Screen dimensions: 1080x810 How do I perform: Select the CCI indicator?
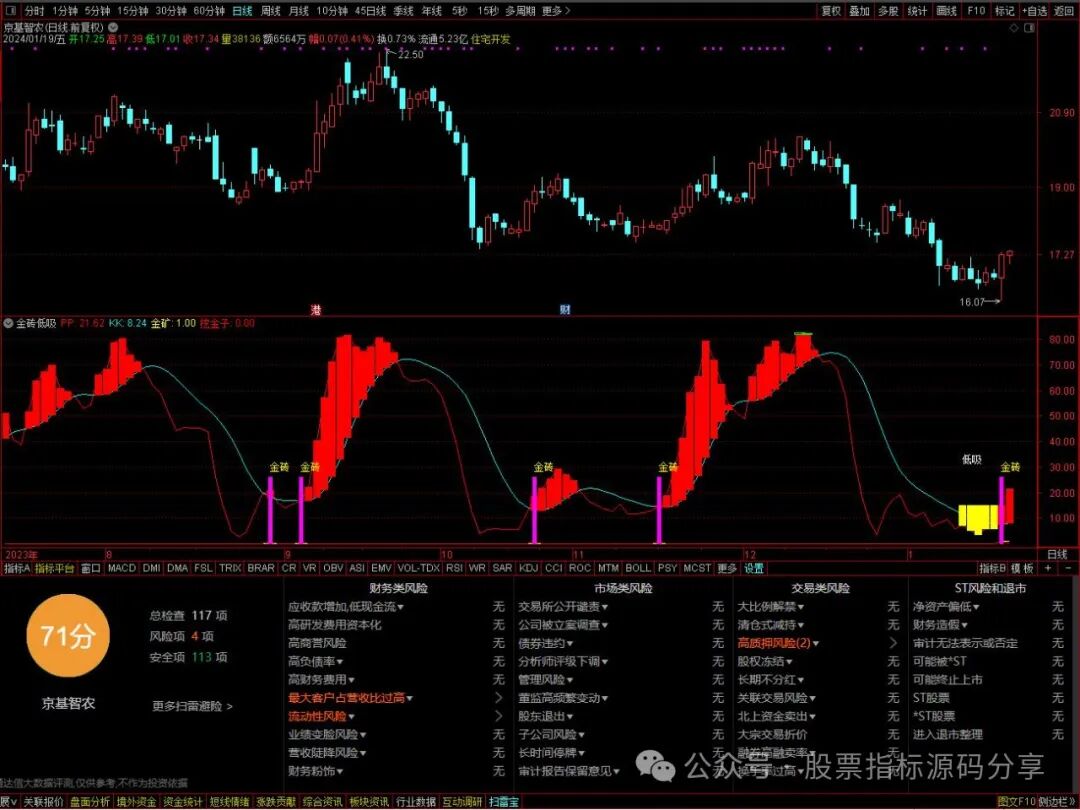553,568
